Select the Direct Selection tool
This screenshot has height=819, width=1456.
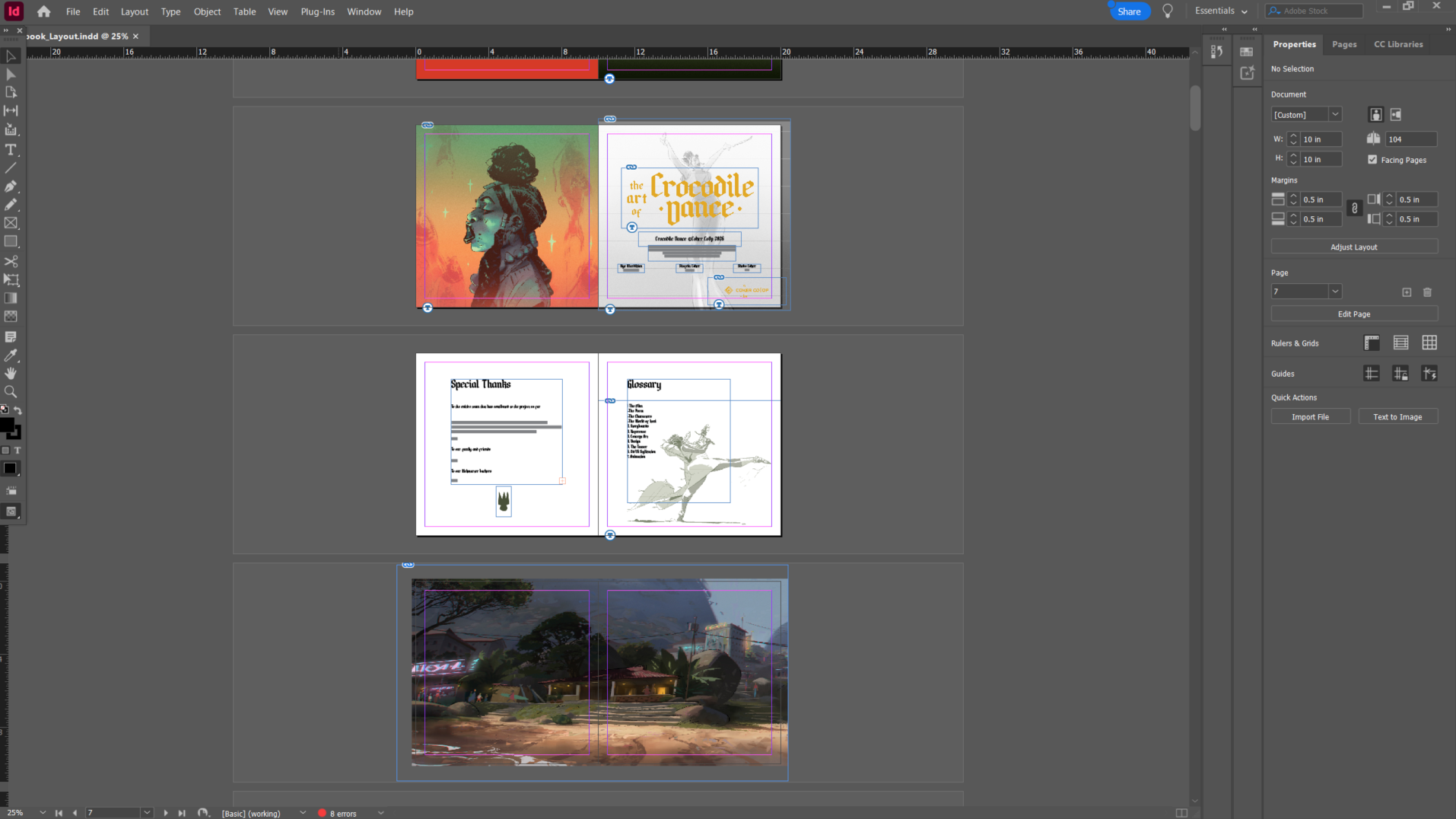point(11,74)
